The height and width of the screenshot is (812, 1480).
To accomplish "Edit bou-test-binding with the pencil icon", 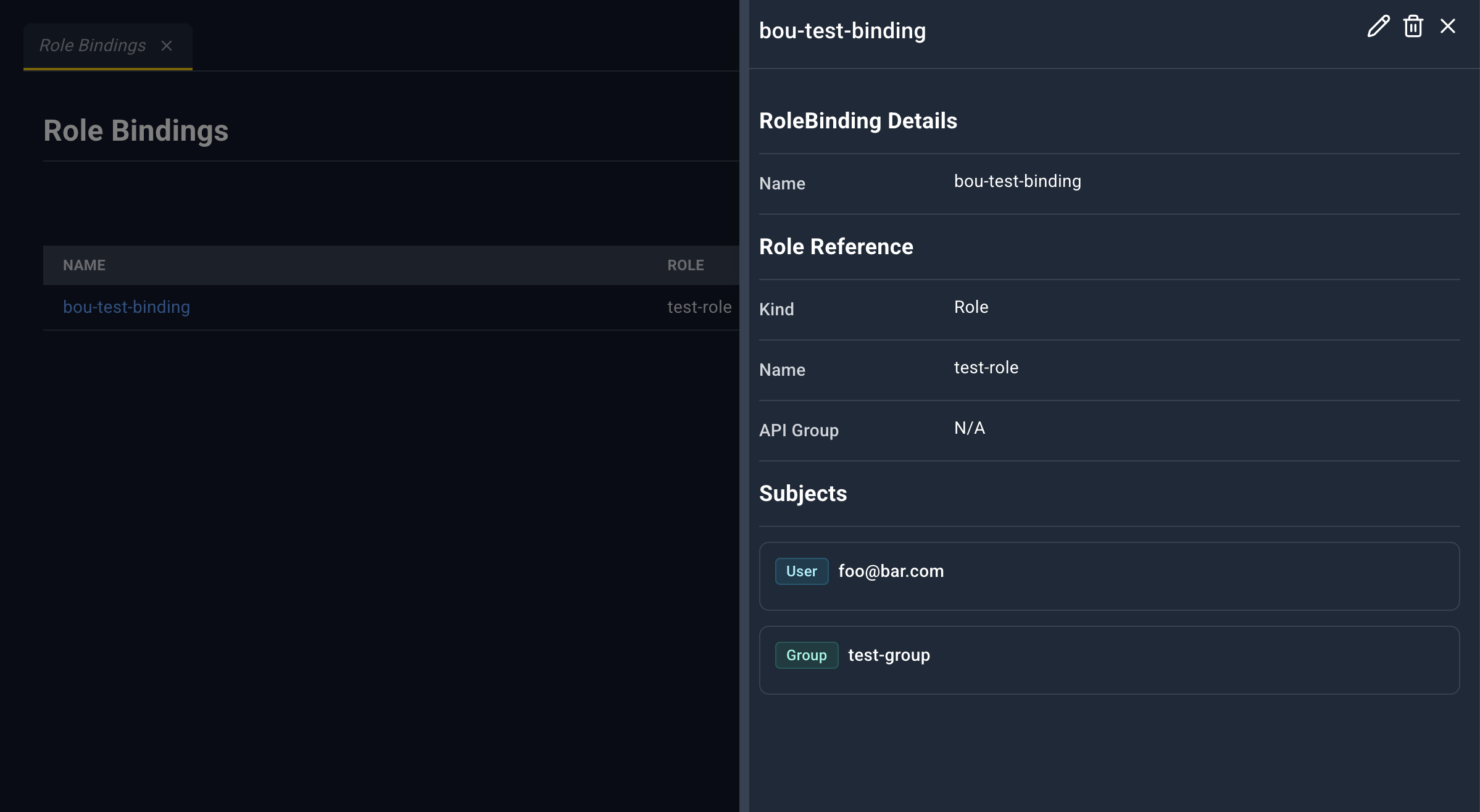I will point(1378,27).
